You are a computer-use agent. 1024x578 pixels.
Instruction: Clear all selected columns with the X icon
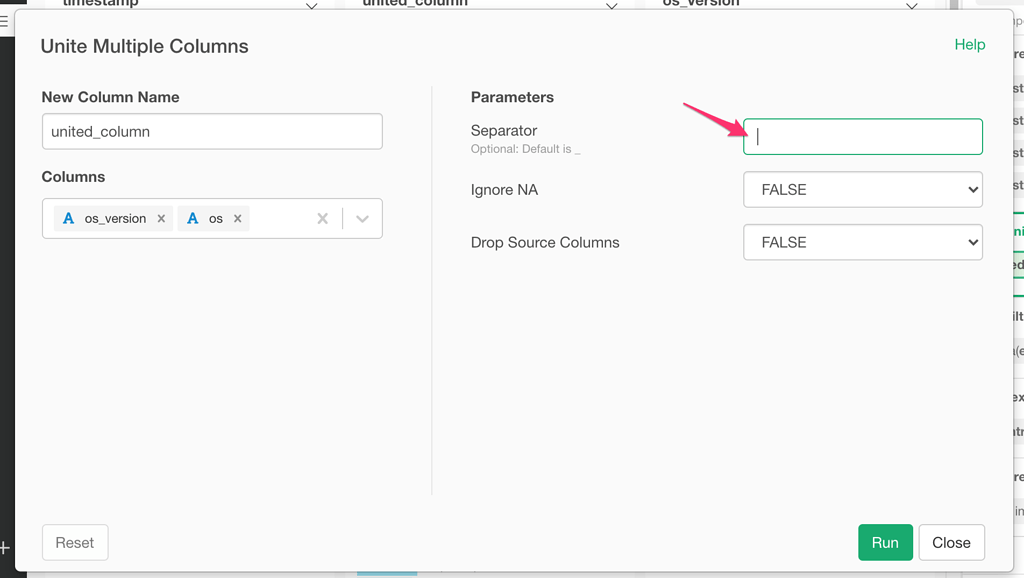[323, 218]
